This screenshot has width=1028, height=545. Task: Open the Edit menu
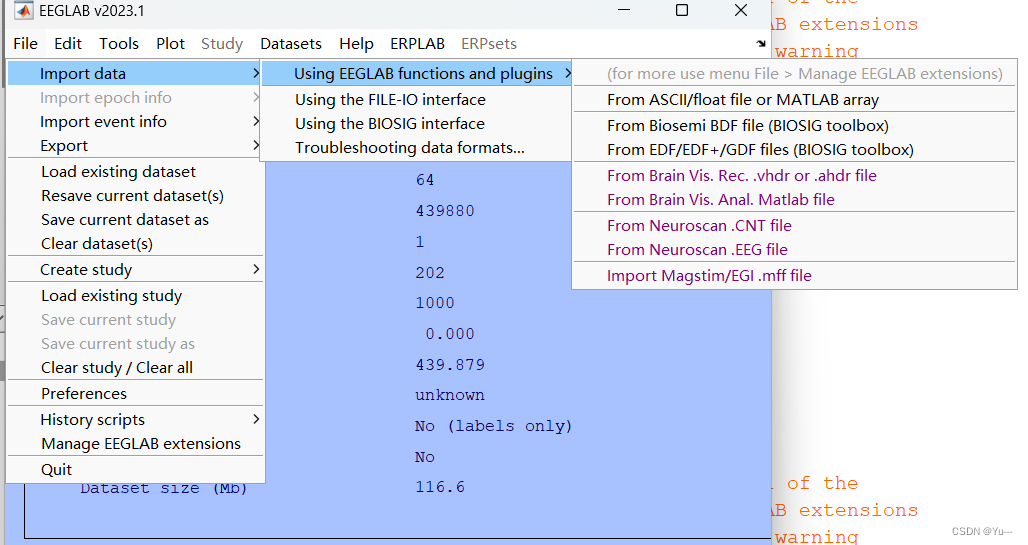(68, 44)
